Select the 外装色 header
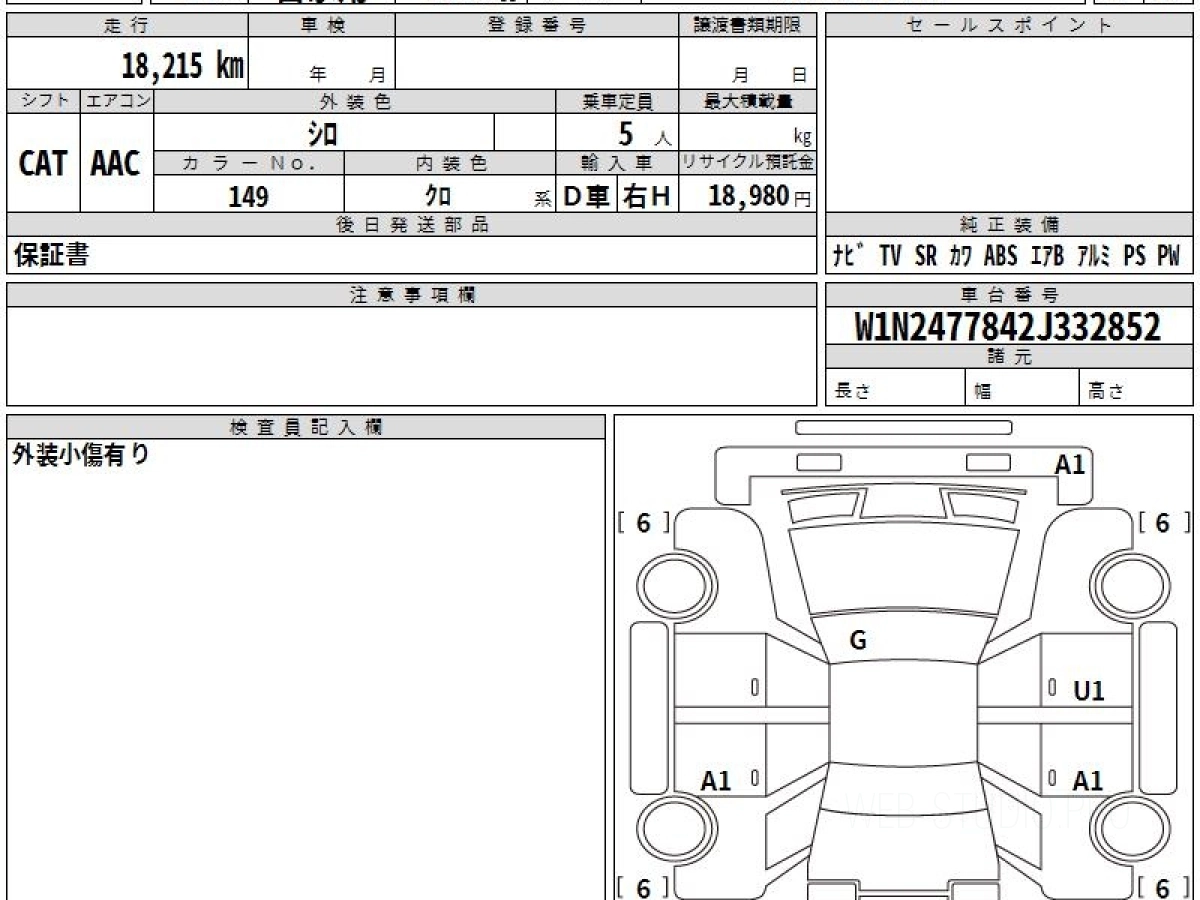1200x900 pixels. [355, 101]
